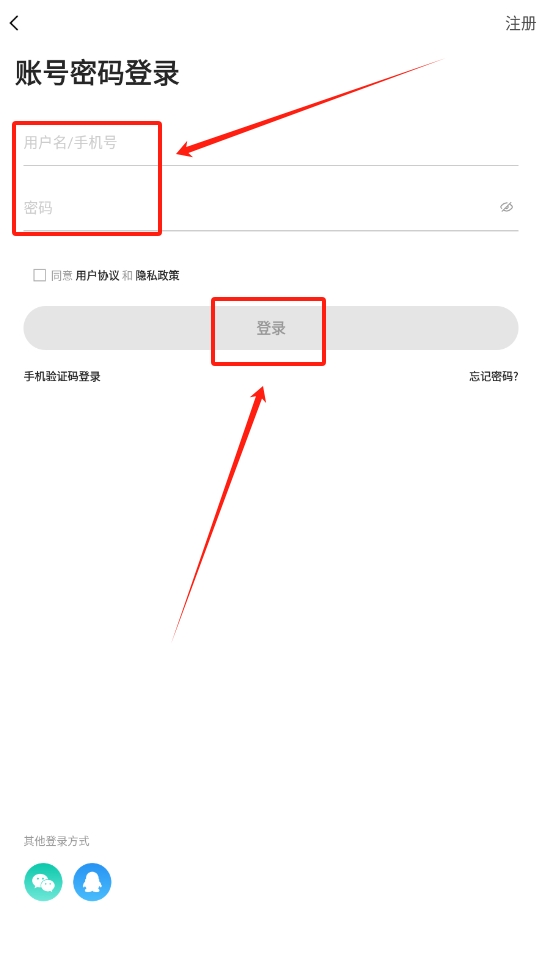Sign in with the WeChat icon
The width and height of the screenshot is (546, 955).
(43, 882)
